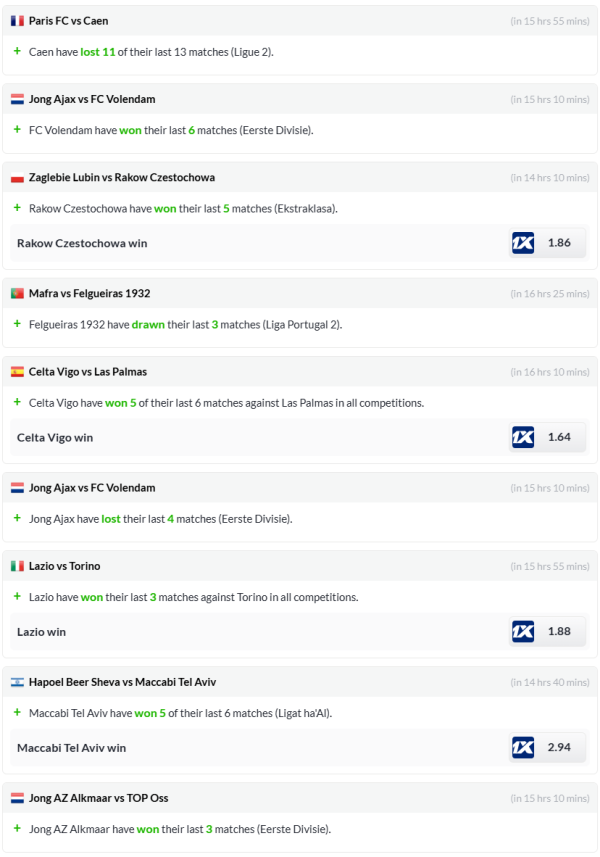Click the Israeli flag next to Hapoel Beer Sheva
600x857 pixels.
click(x=17, y=682)
